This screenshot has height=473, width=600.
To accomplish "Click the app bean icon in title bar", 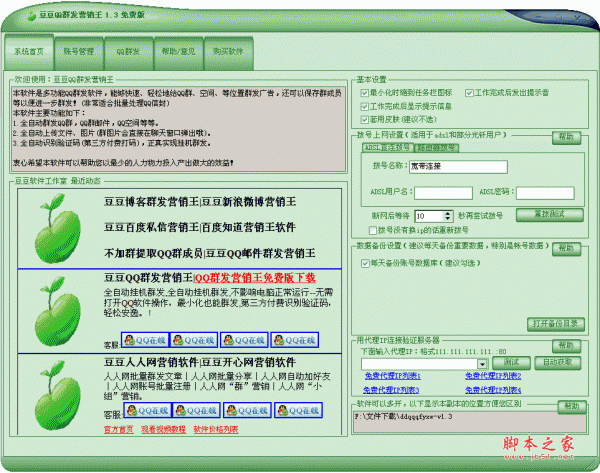I will [31, 15].
